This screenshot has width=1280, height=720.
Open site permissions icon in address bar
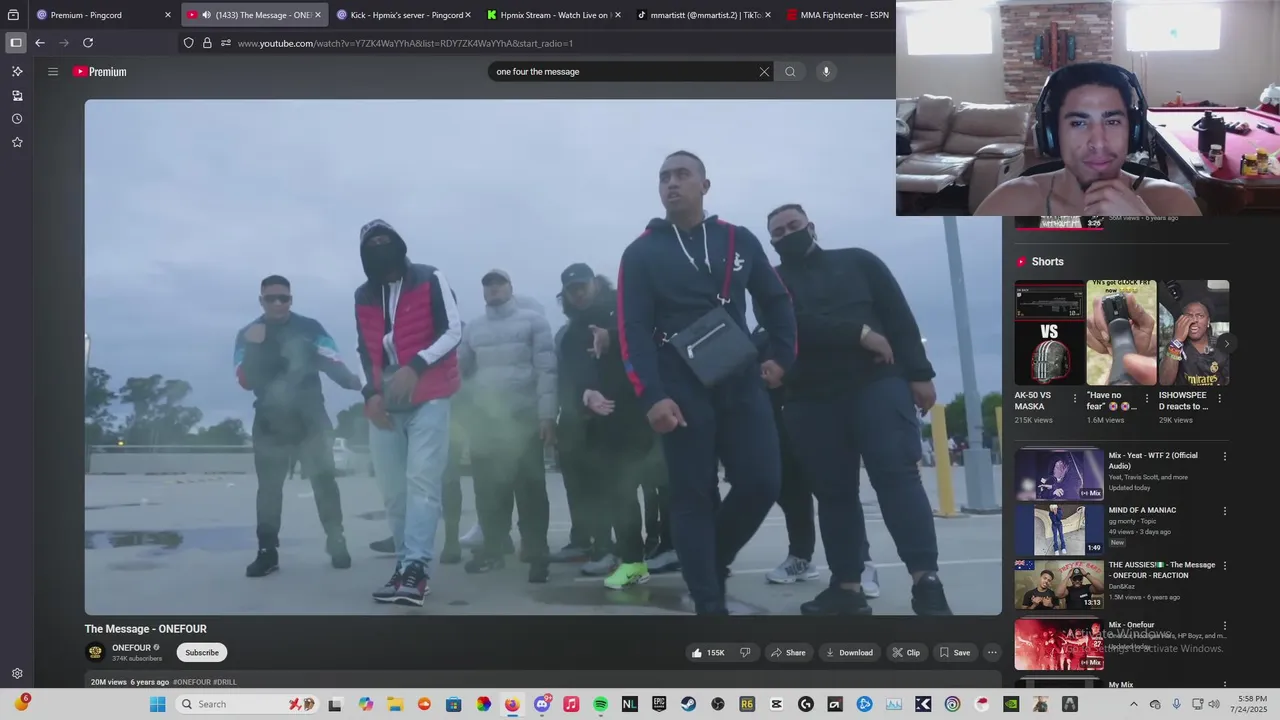pos(226,43)
